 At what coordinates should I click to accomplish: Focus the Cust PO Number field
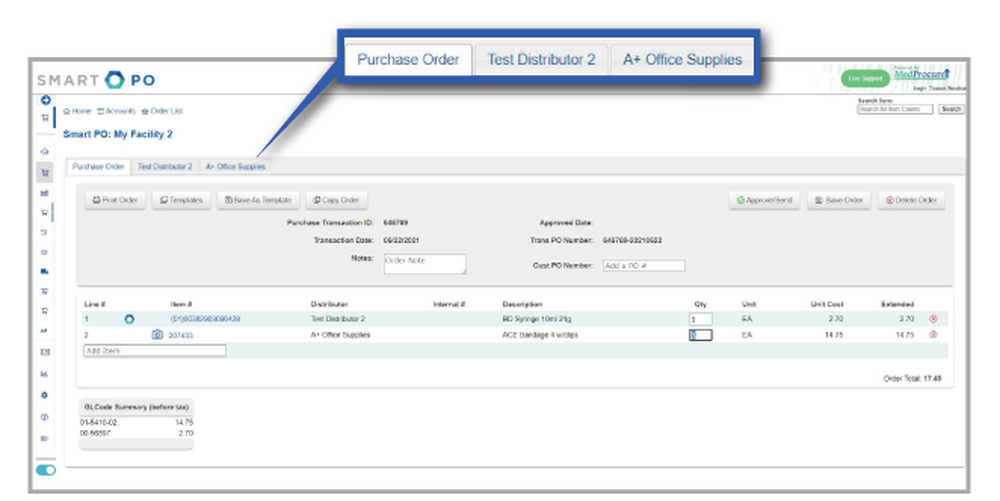[644, 266]
